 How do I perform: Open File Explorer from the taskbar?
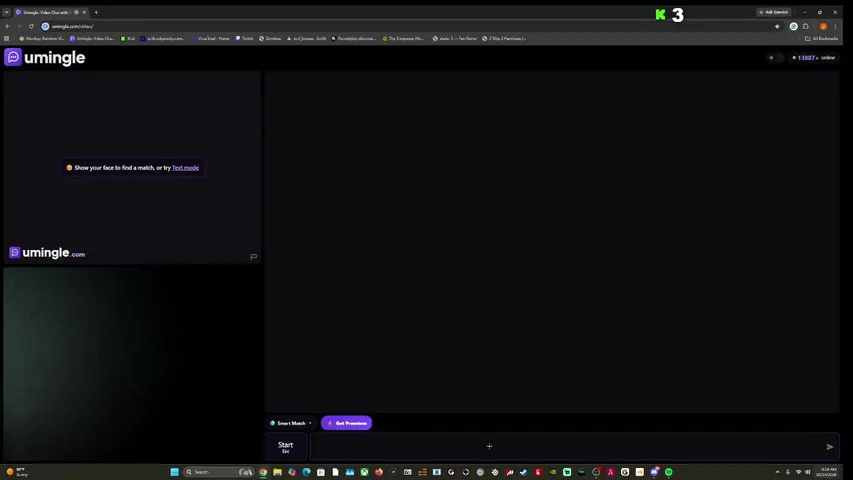pyautogui.click(x=277, y=472)
